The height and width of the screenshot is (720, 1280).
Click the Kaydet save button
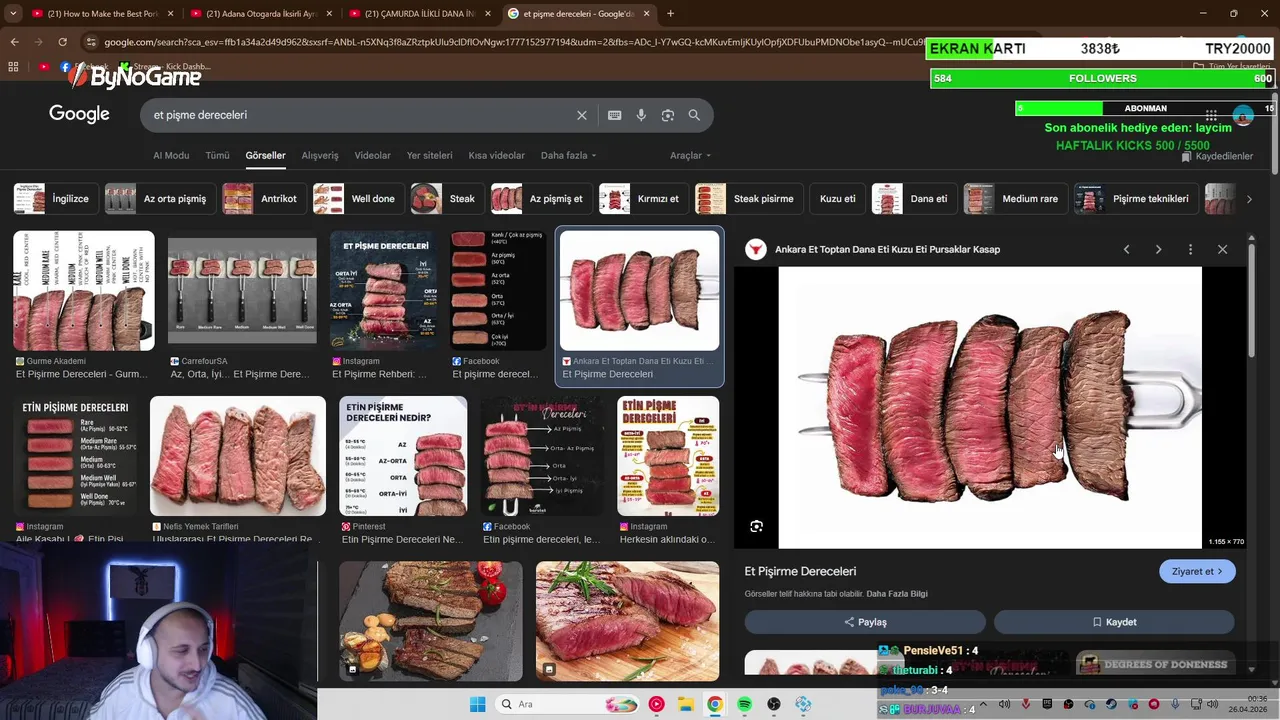pos(1114,622)
